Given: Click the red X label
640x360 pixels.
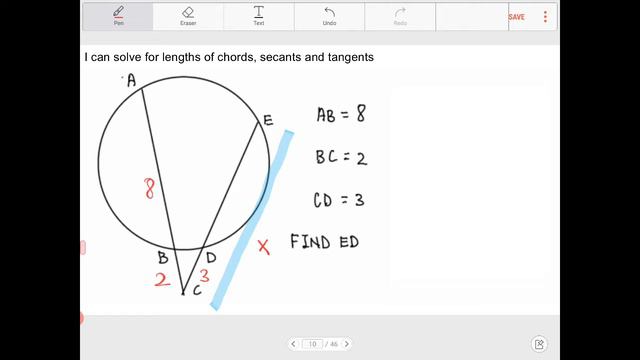Looking at the screenshot, I should click(264, 247).
